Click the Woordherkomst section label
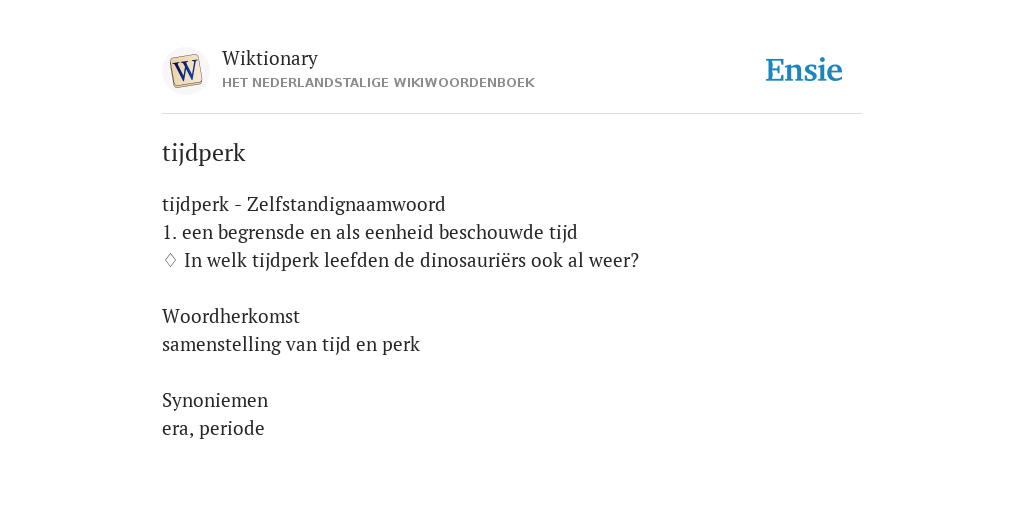 click(231, 316)
